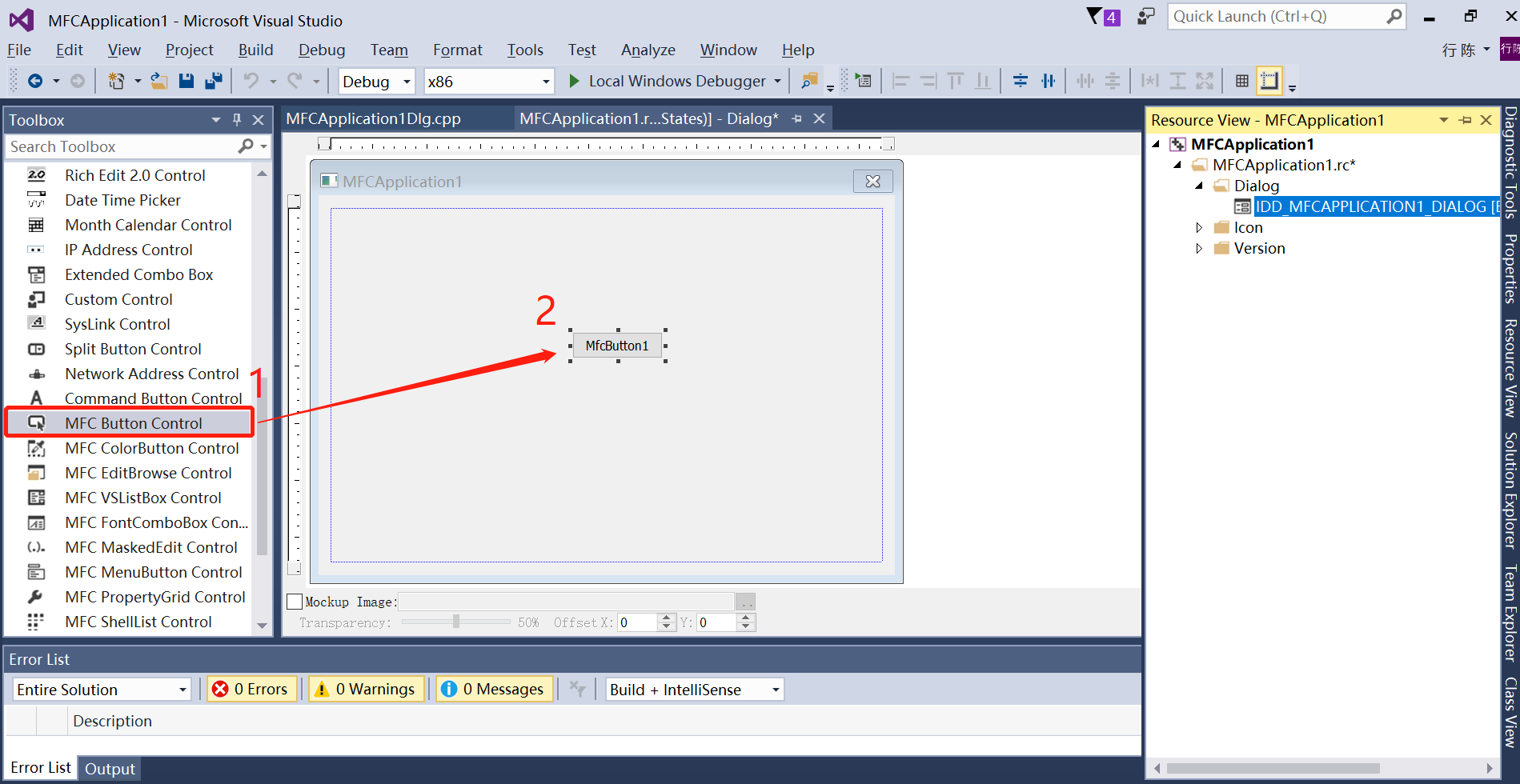Screen dimensions: 1520x784
Task: Click the New Project toolbar icon
Action: 116,81
